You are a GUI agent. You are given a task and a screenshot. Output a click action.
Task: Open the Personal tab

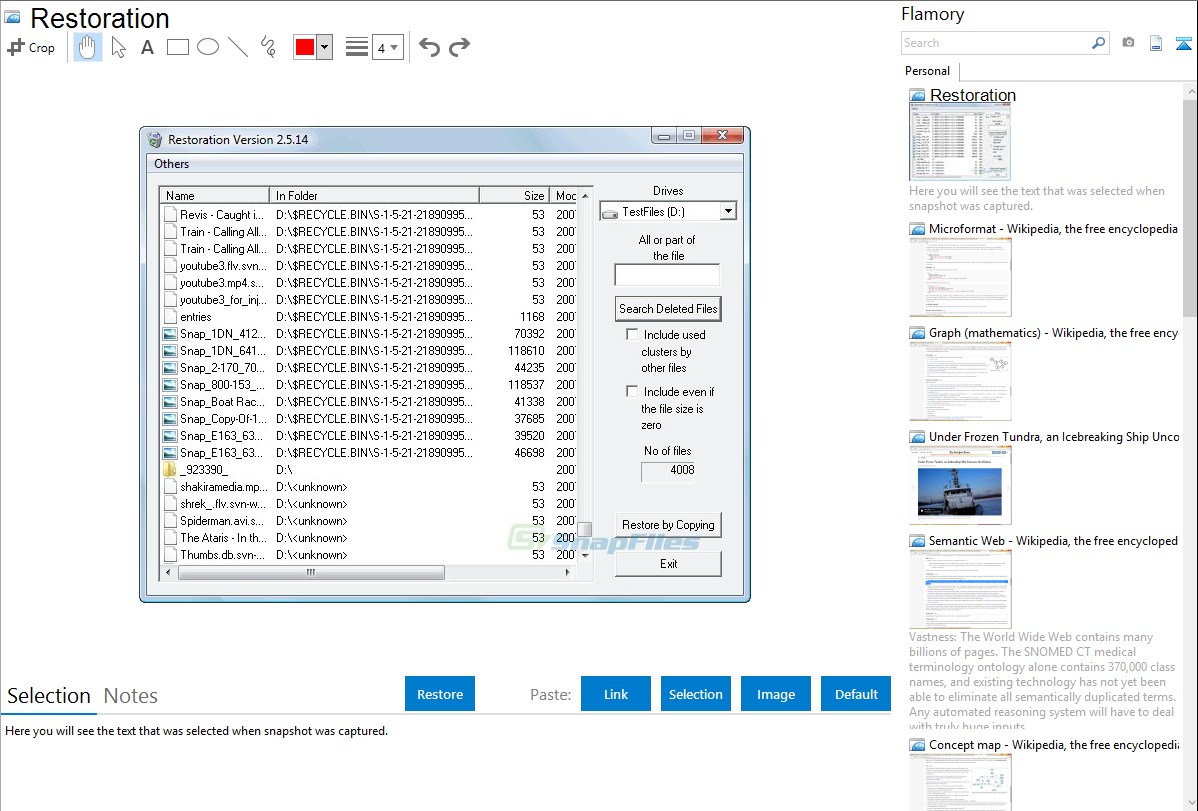[x=927, y=71]
